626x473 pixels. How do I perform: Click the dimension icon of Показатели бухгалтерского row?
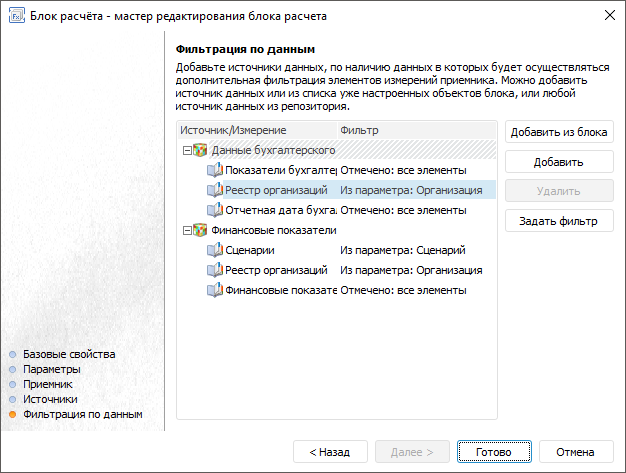tap(215, 170)
